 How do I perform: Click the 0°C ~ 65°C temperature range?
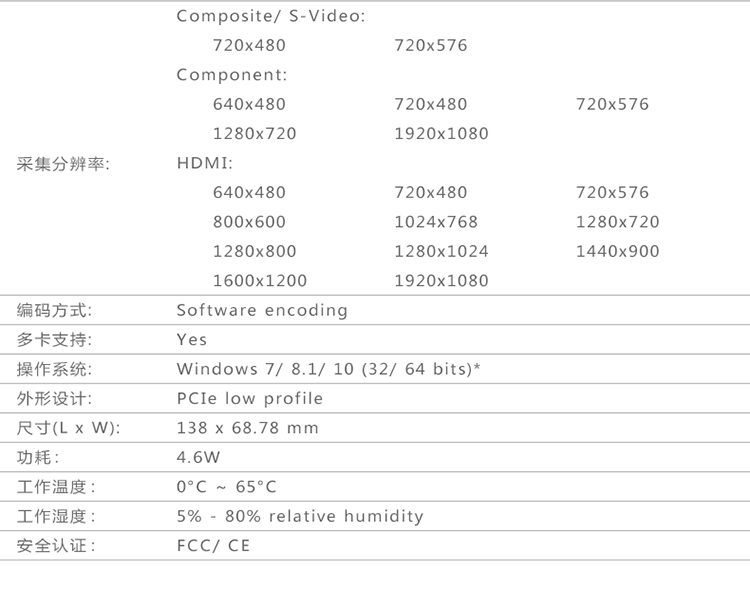pyautogui.click(x=226, y=487)
